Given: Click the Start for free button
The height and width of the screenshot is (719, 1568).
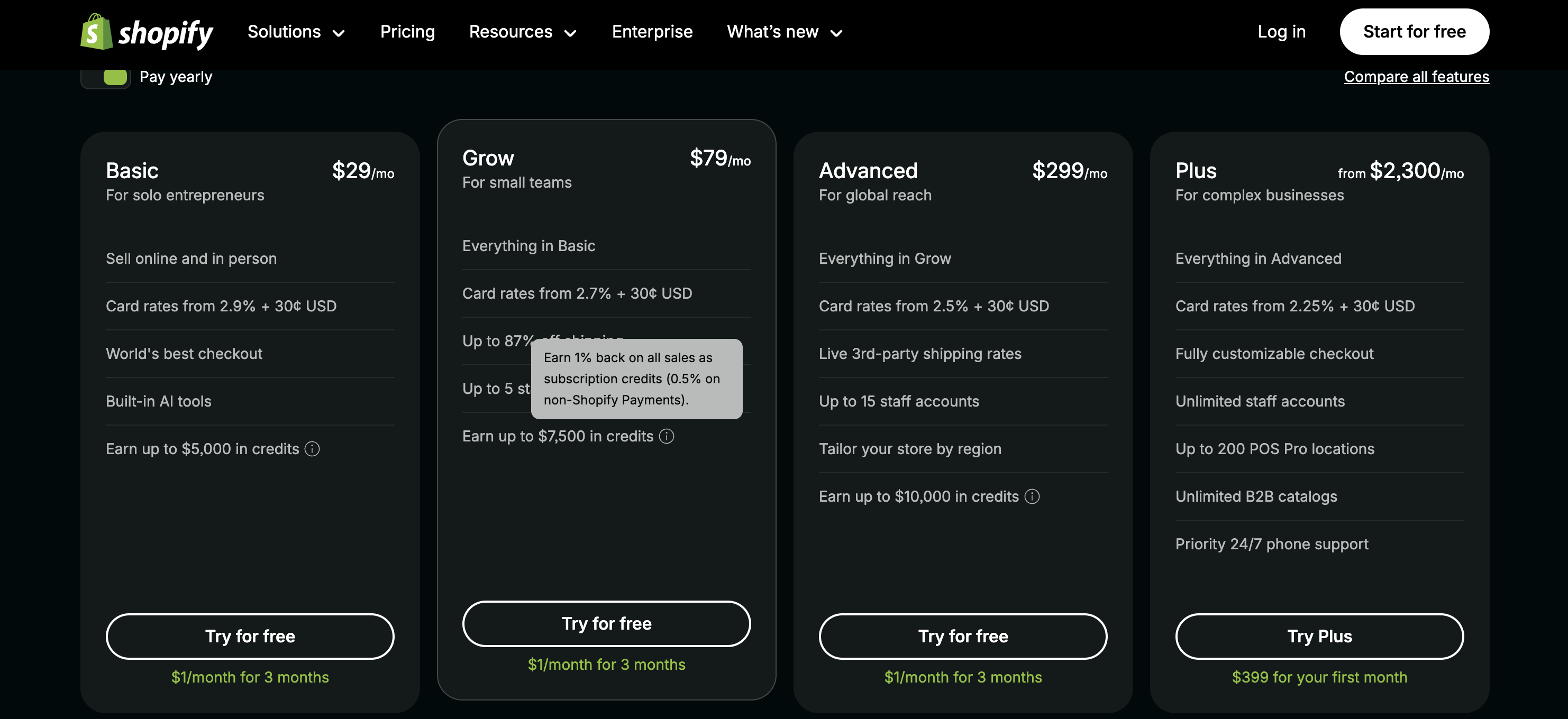Looking at the screenshot, I should [x=1414, y=32].
